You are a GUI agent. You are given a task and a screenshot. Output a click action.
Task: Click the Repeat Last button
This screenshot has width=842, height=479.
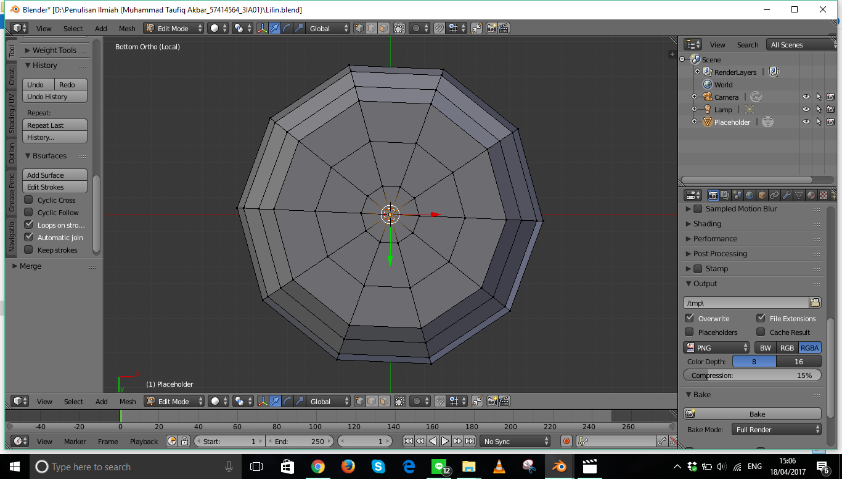click(x=55, y=125)
